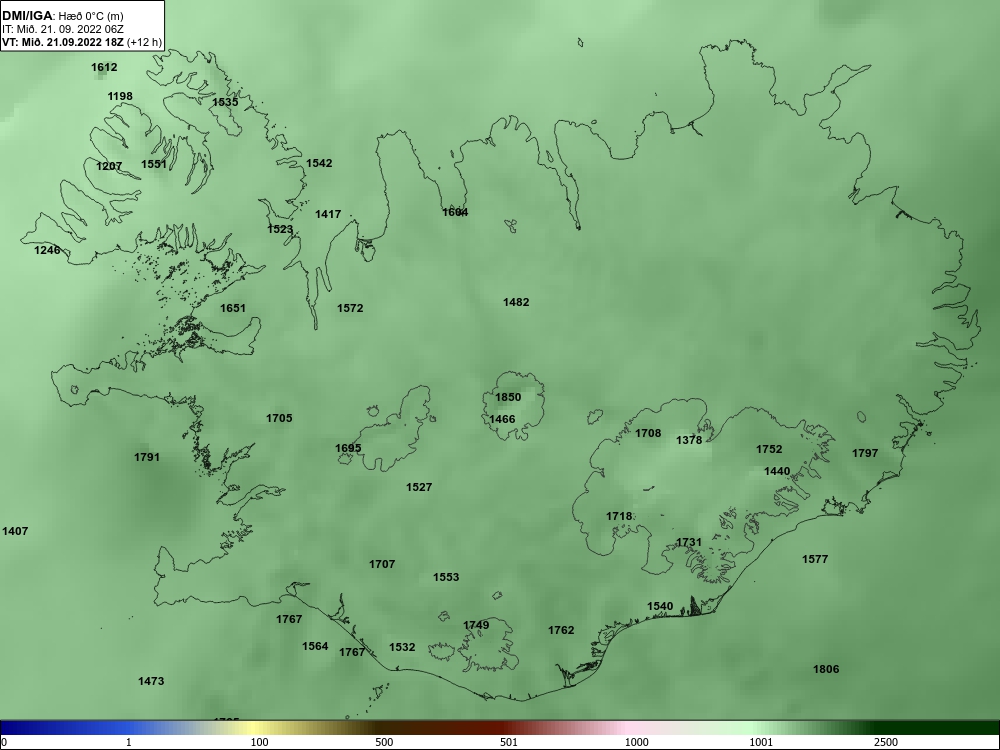Click the 1718 height value
The width and height of the screenshot is (1000, 750).
point(619,517)
